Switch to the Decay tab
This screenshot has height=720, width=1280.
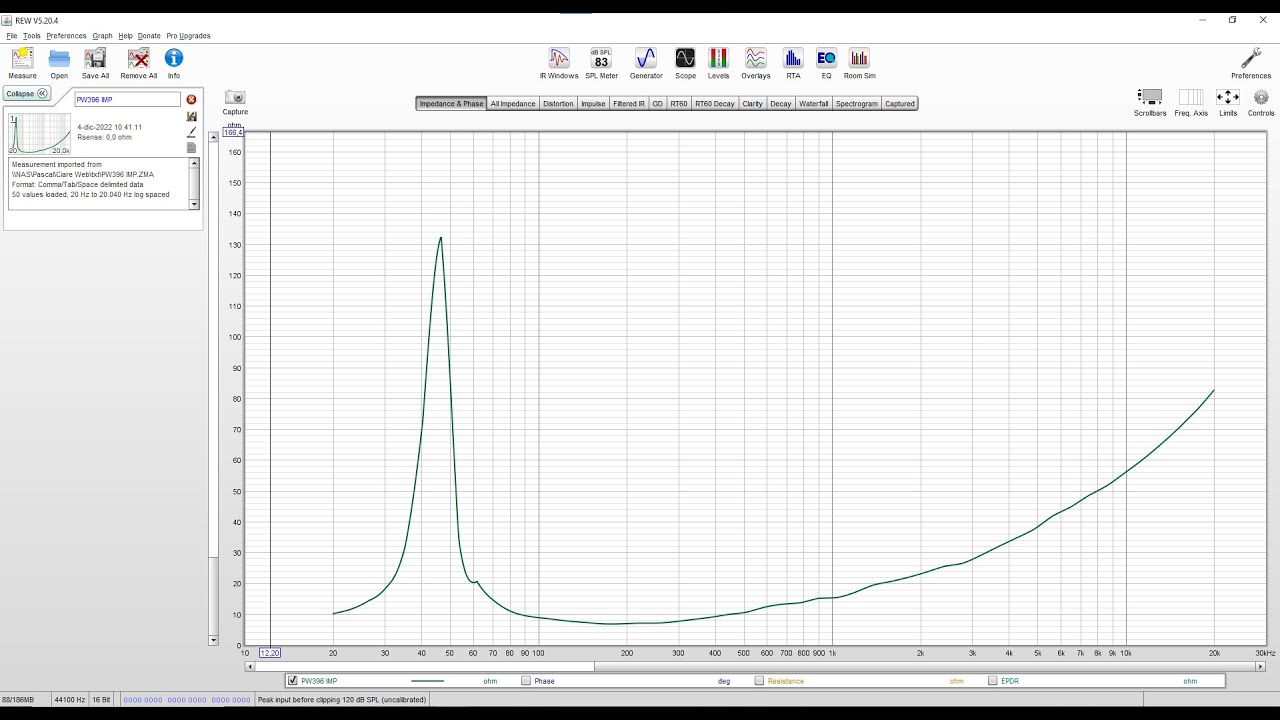(x=781, y=104)
